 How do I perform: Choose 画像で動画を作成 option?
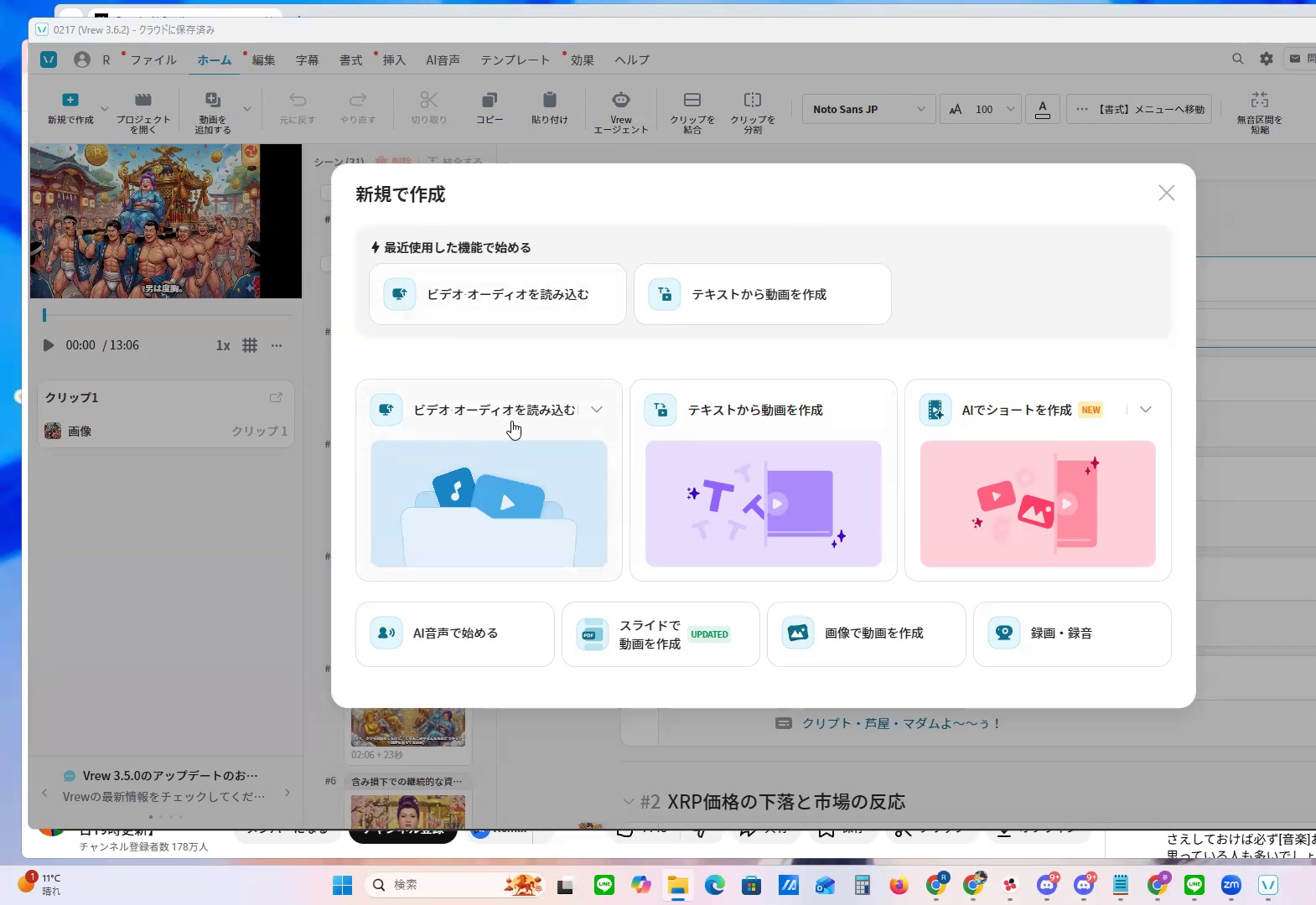tap(867, 634)
